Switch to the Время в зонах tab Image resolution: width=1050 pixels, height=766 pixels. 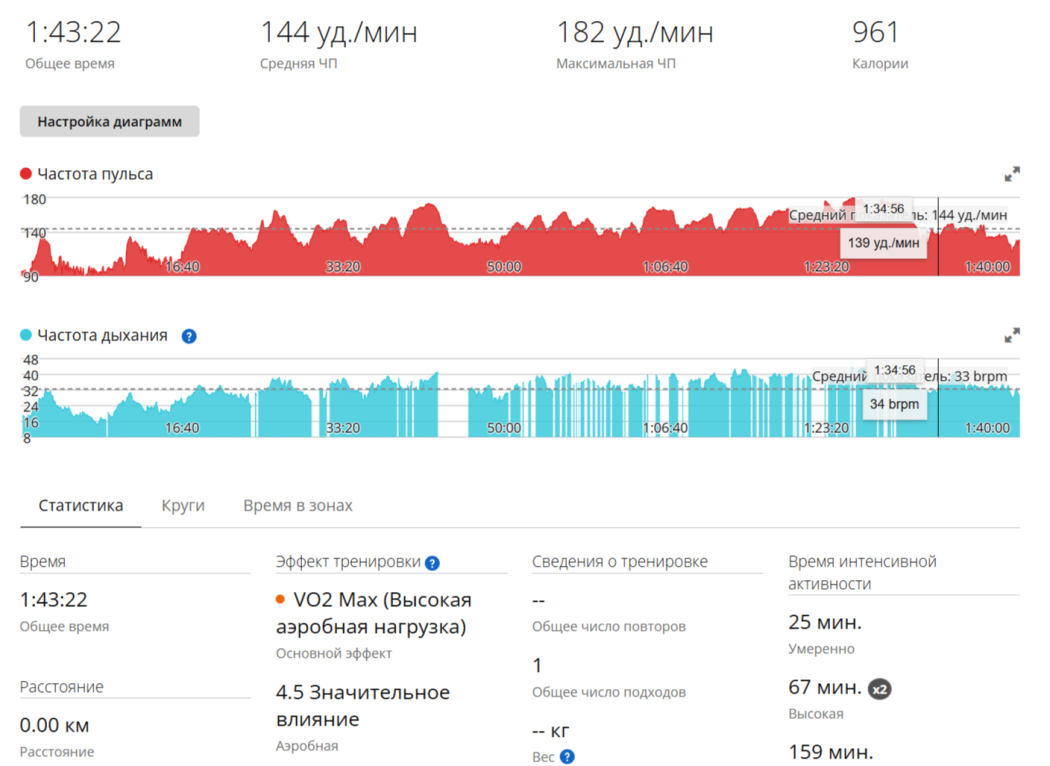[x=298, y=506]
